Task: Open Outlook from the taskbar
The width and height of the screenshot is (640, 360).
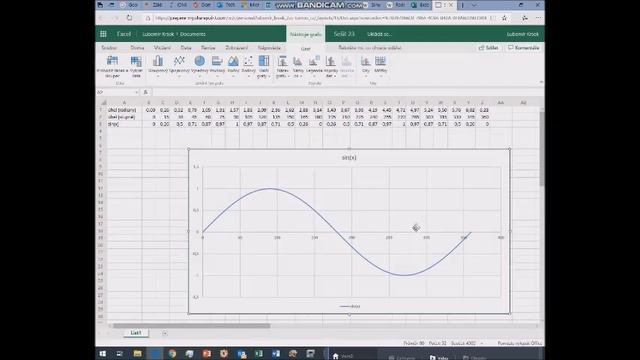Action: [241, 354]
